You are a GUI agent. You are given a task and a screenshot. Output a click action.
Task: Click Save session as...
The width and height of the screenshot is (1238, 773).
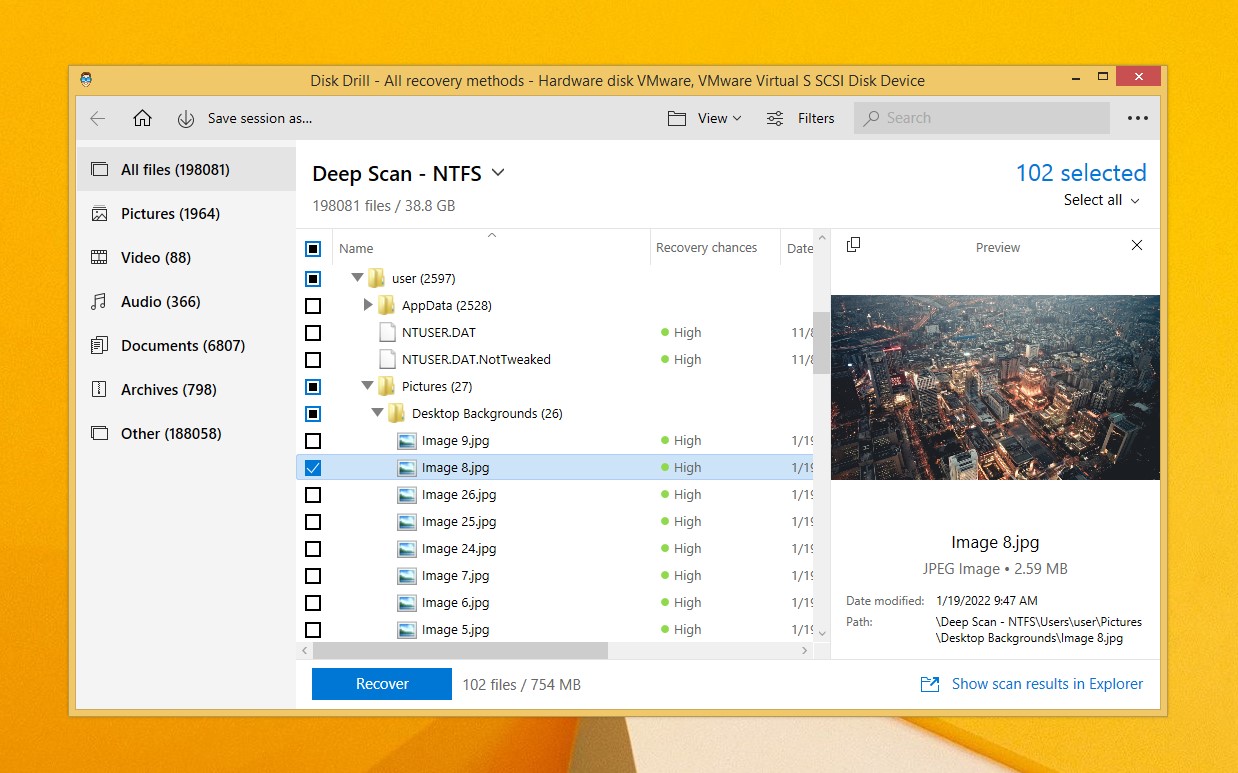click(260, 118)
